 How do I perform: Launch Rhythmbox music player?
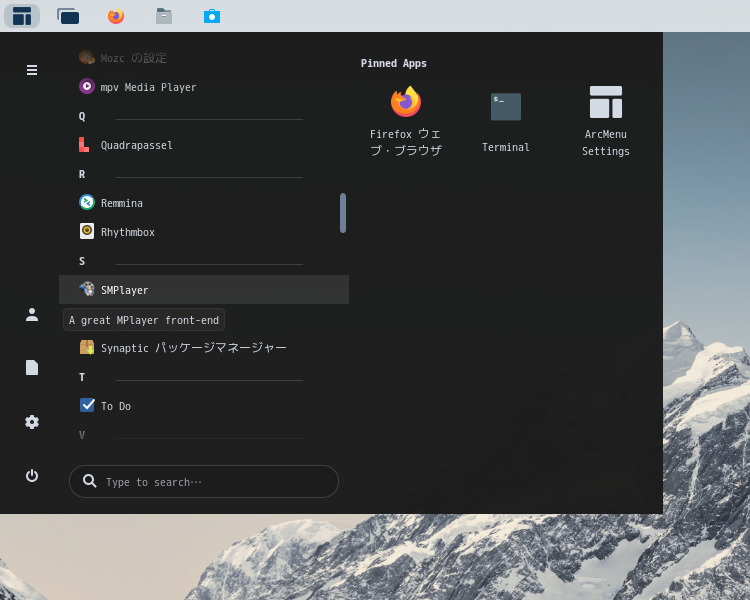tap(204, 232)
